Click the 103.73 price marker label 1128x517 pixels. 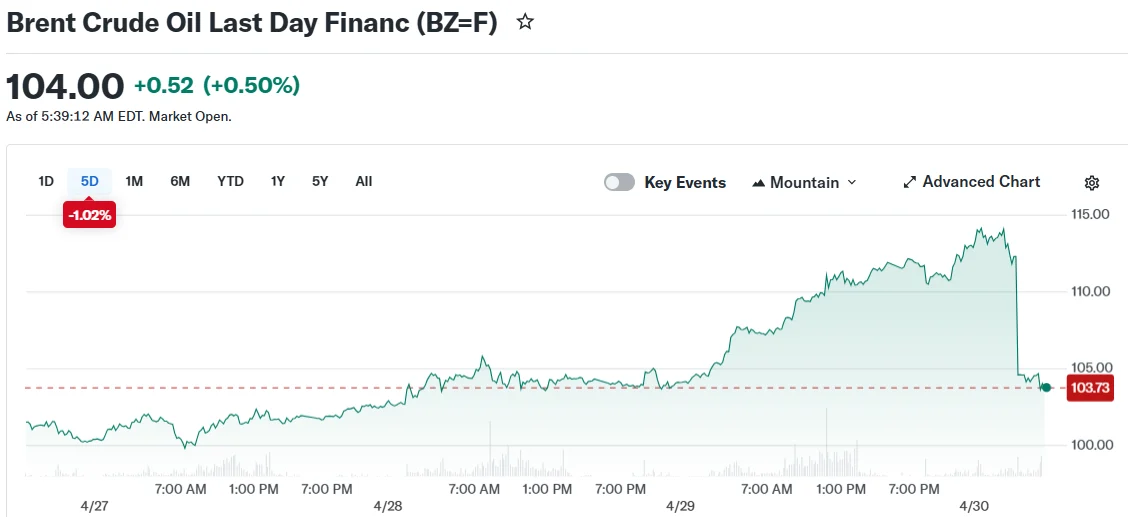coord(1089,388)
